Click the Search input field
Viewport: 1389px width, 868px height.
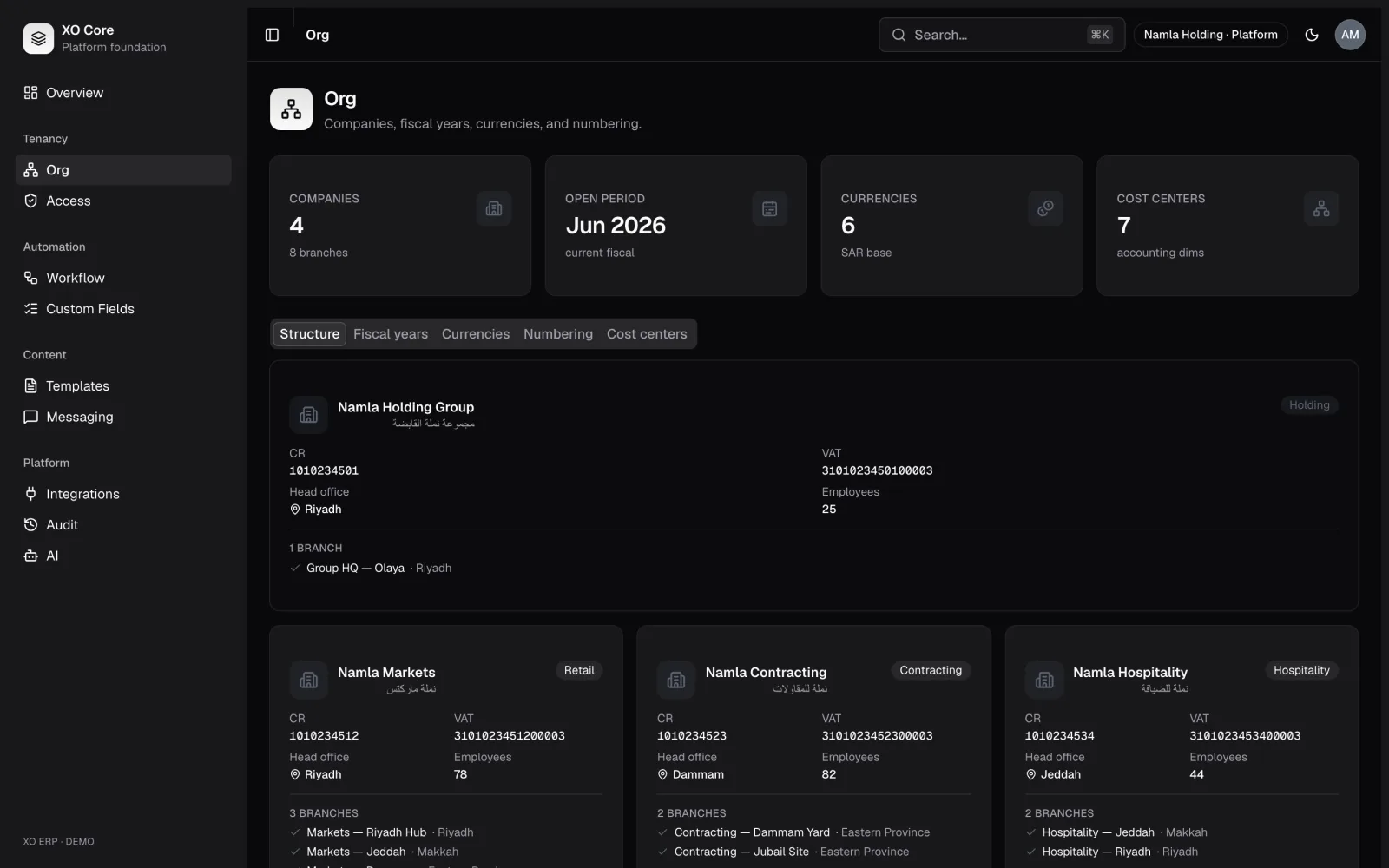tap(1002, 35)
